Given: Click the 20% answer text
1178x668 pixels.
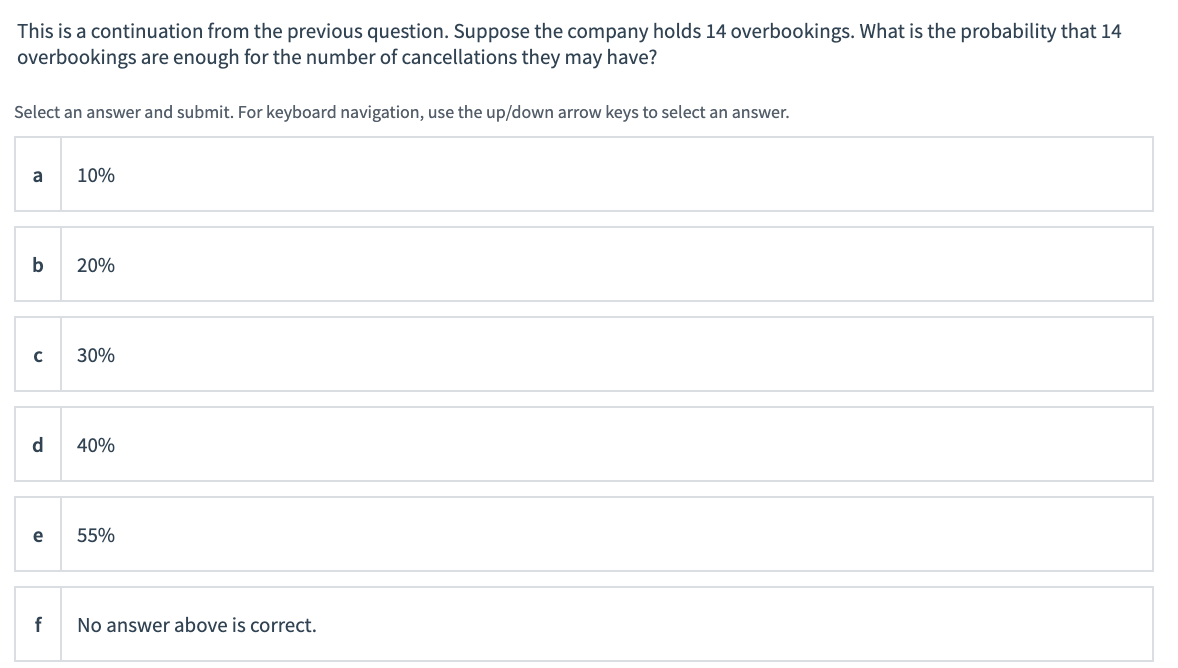Looking at the screenshot, I should click(x=95, y=264).
